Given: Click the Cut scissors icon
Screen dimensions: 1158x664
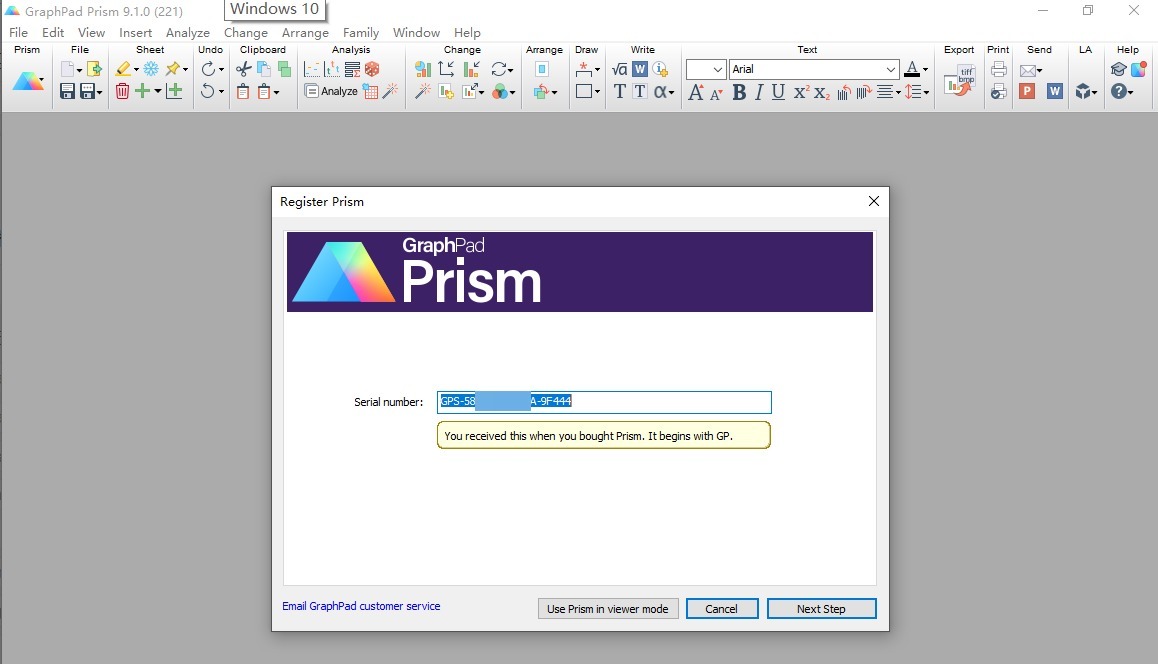Looking at the screenshot, I should click(244, 69).
